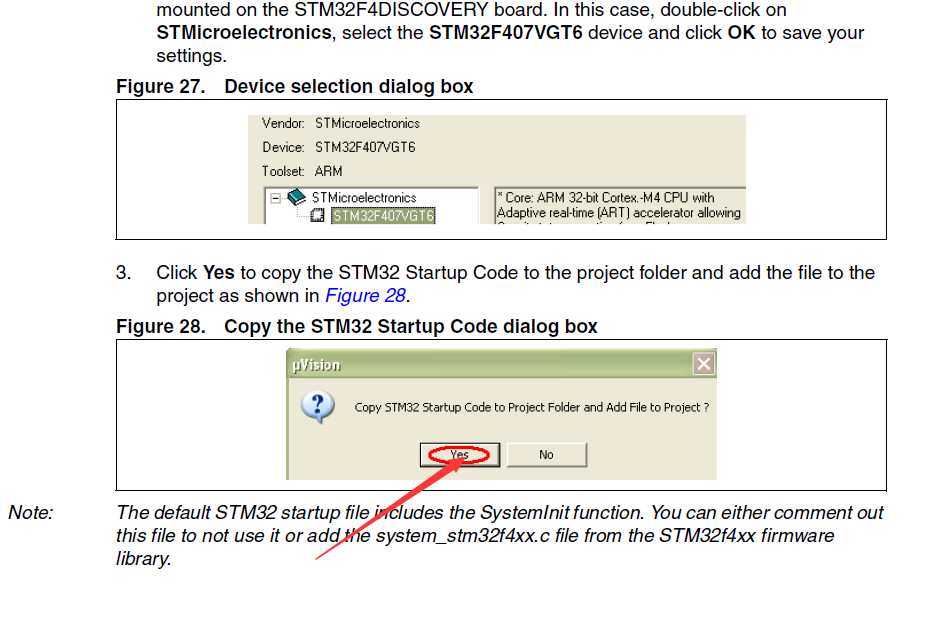This screenshot has width=943, height=632.
Task: Click the No button in µVision dialog
Action: tap(546, 455)
